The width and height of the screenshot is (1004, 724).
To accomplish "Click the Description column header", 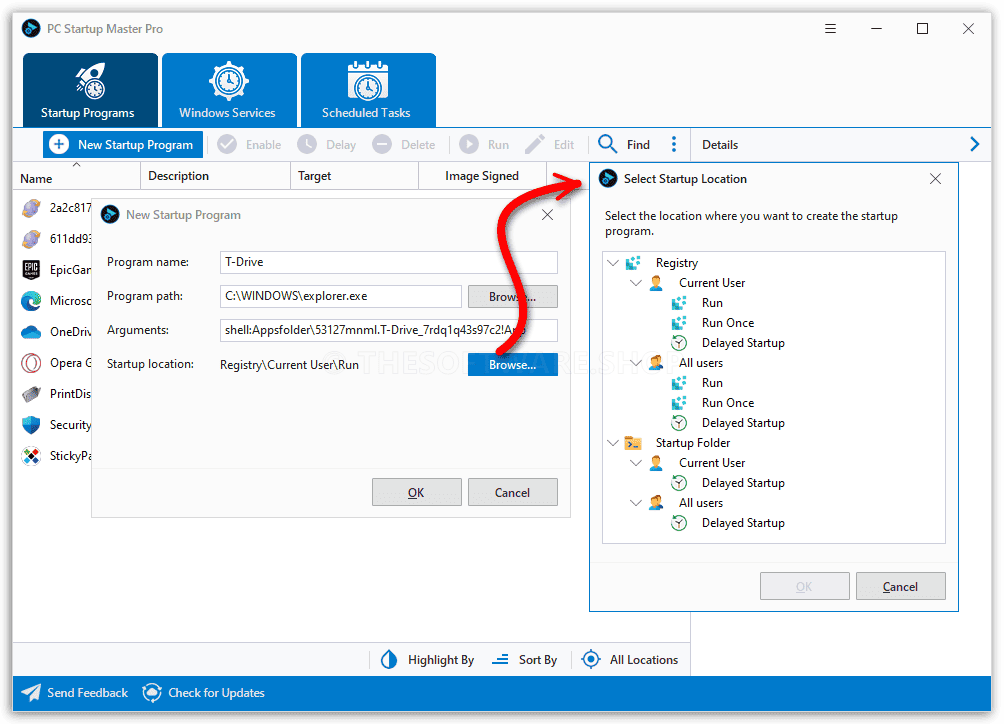I will click(x=215, y=176).
